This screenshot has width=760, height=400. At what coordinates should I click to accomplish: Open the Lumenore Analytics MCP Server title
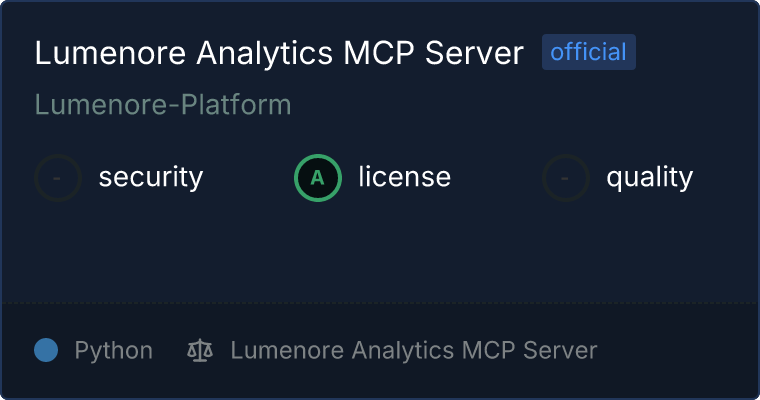point(279,54)
